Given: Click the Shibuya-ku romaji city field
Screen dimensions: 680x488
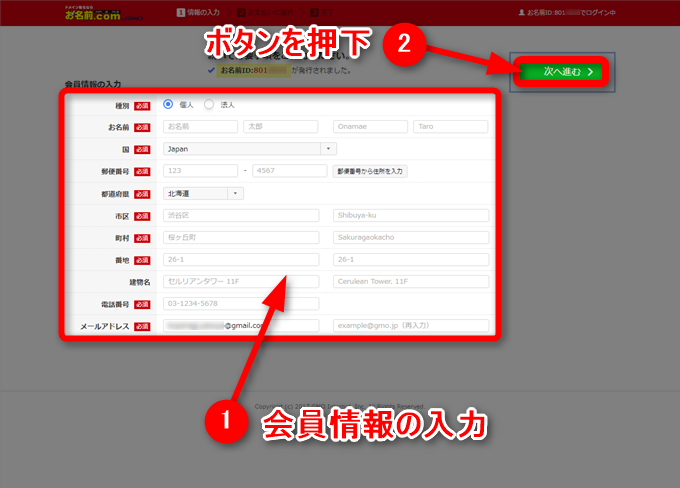Looking at the screenshot, I should [411, 216].
